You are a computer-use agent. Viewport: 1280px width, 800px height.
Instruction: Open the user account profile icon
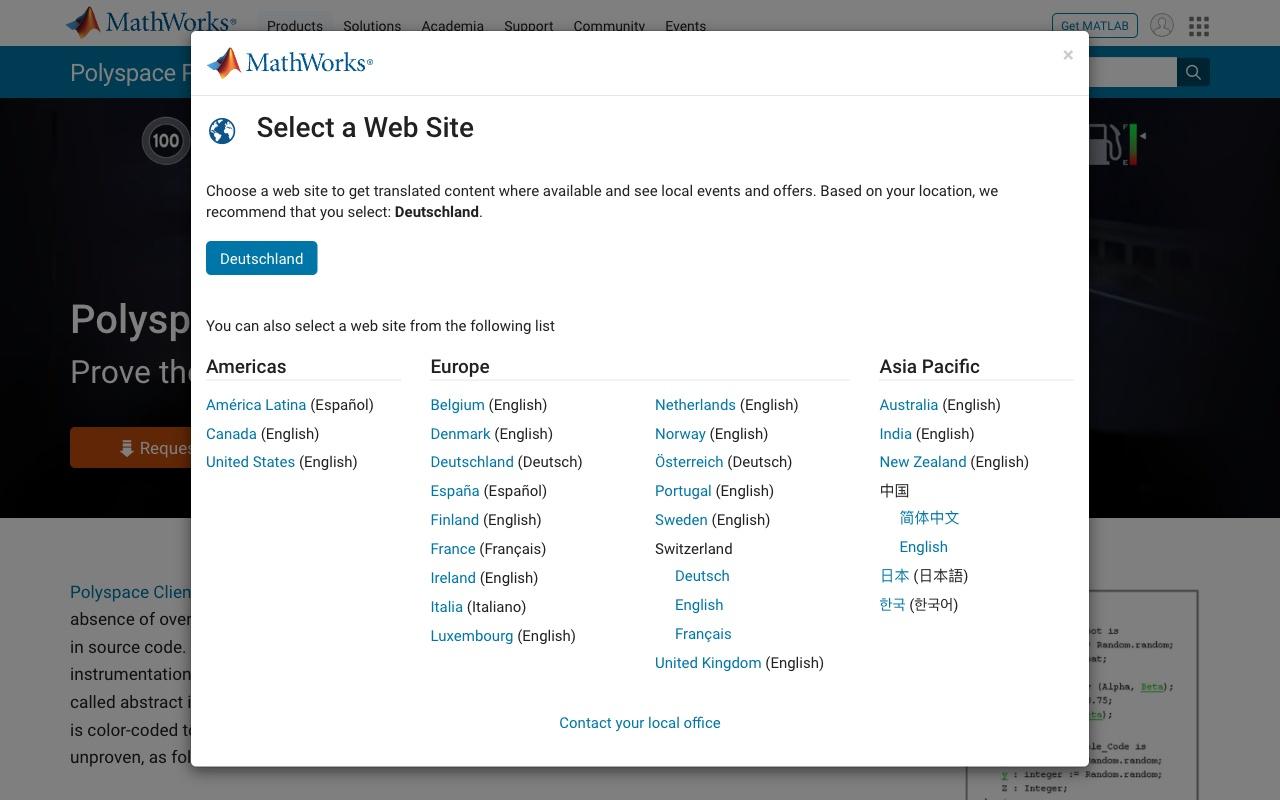point(1161,26)
